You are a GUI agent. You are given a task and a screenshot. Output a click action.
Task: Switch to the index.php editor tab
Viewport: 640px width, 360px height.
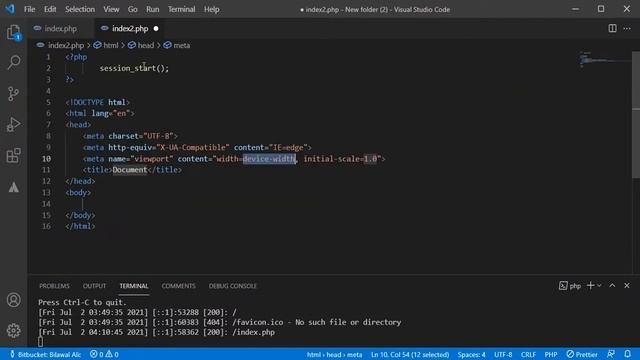coord(60,28)
